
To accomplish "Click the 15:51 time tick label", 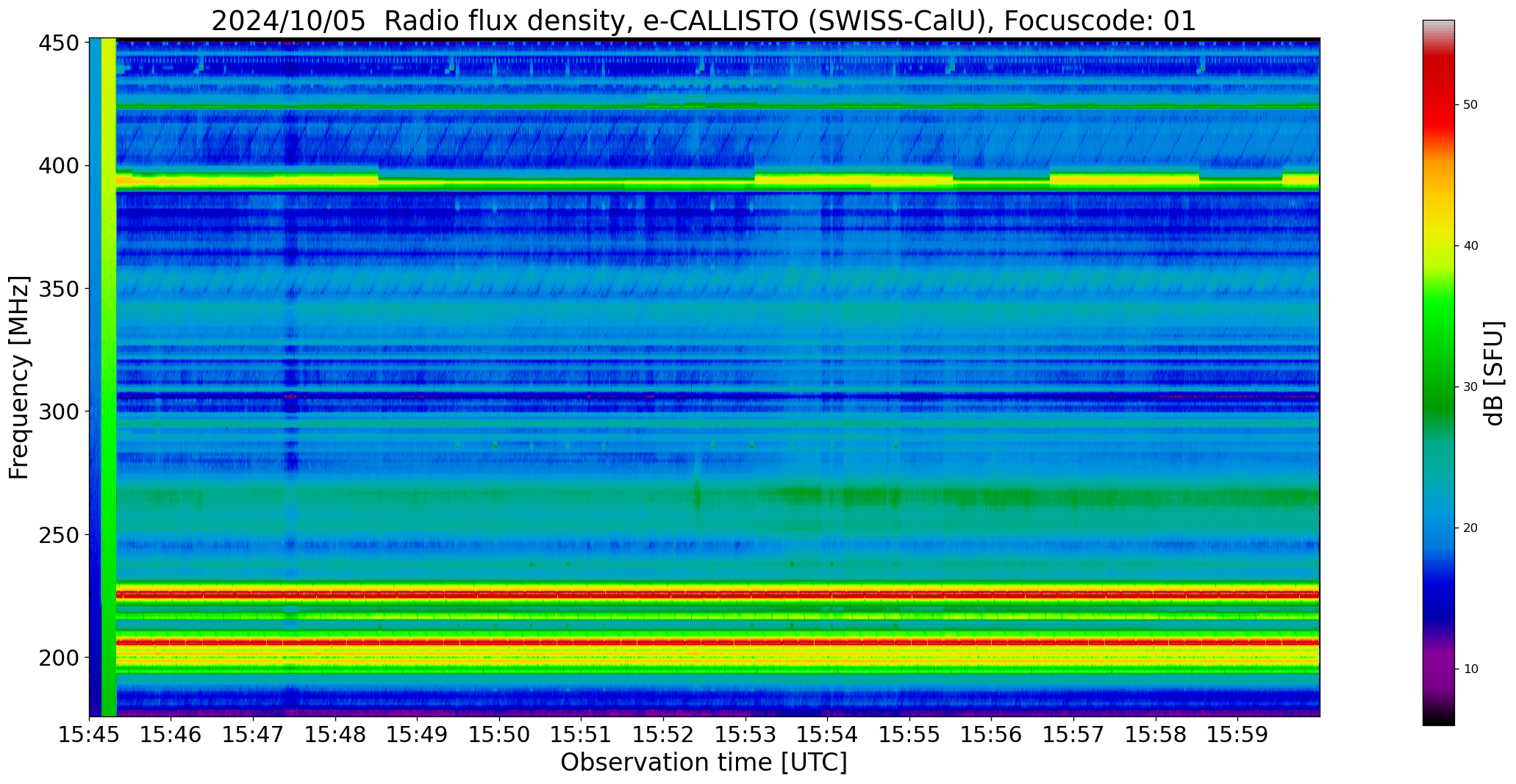I will coord(582,735).
